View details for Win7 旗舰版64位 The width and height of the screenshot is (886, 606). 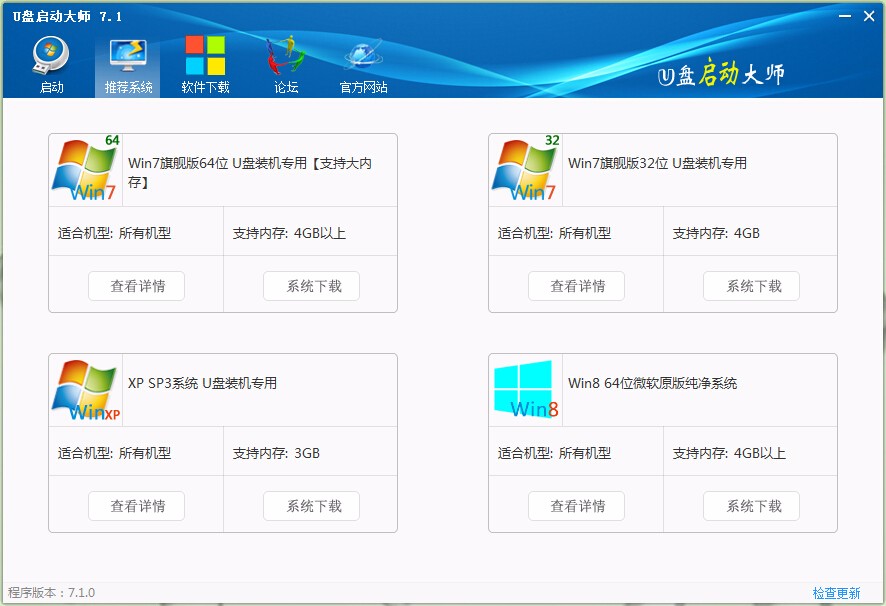pyautogui.click(x=136, y=285)
